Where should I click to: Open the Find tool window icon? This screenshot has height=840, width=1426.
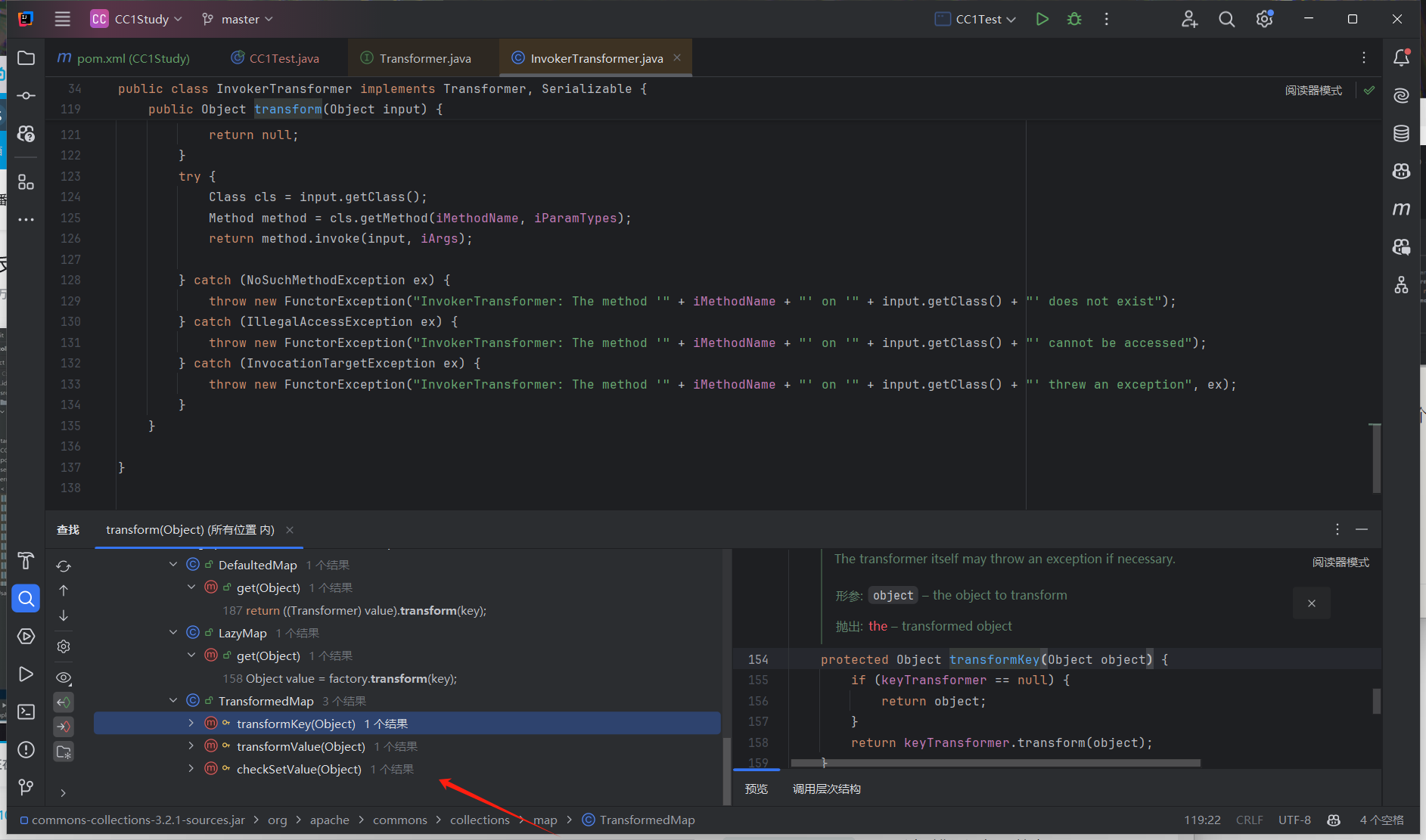point(26,599)
